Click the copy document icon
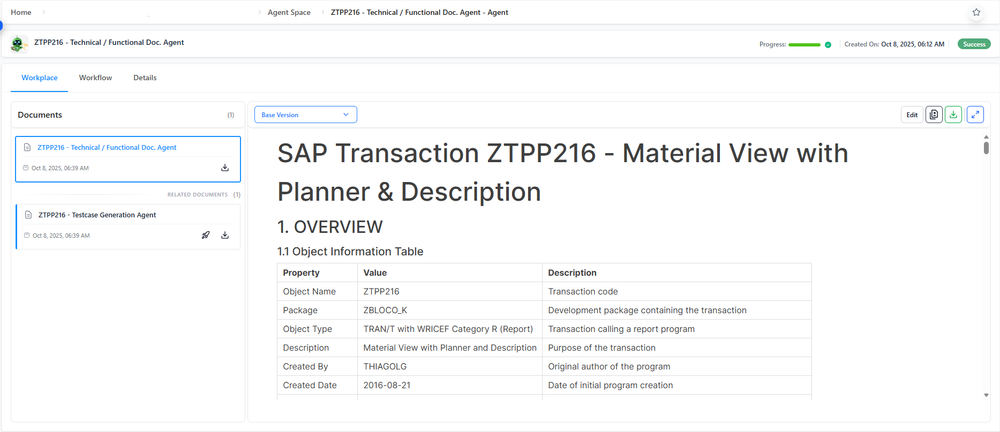The width and height of the screenshot is (1000, 432). (934, 115)
